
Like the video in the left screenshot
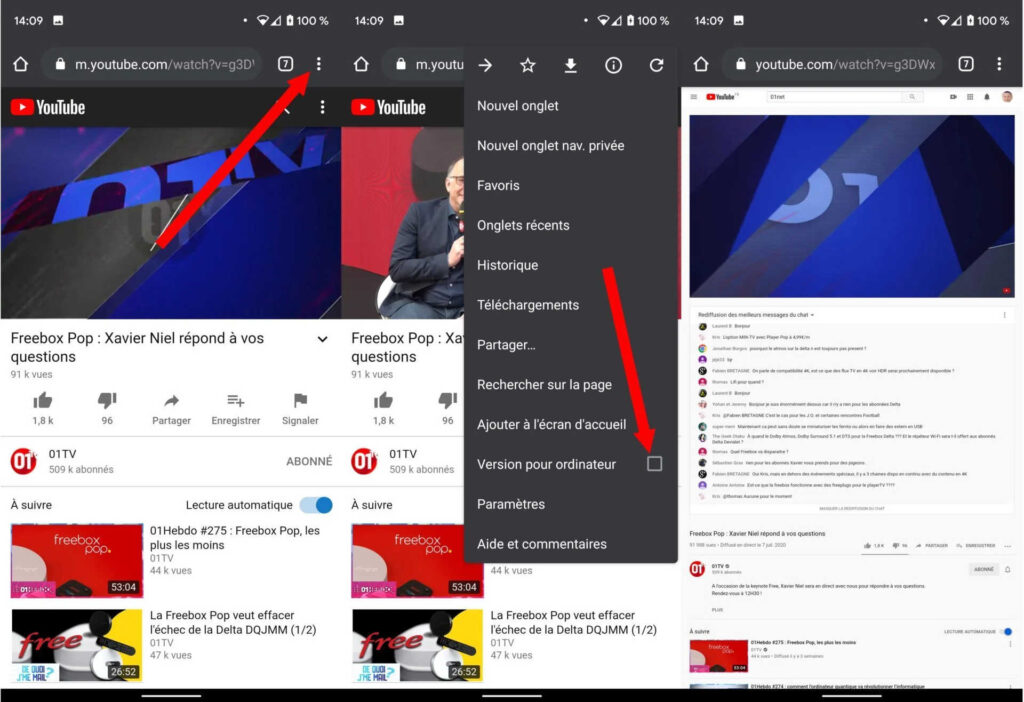tap(43, 400)
